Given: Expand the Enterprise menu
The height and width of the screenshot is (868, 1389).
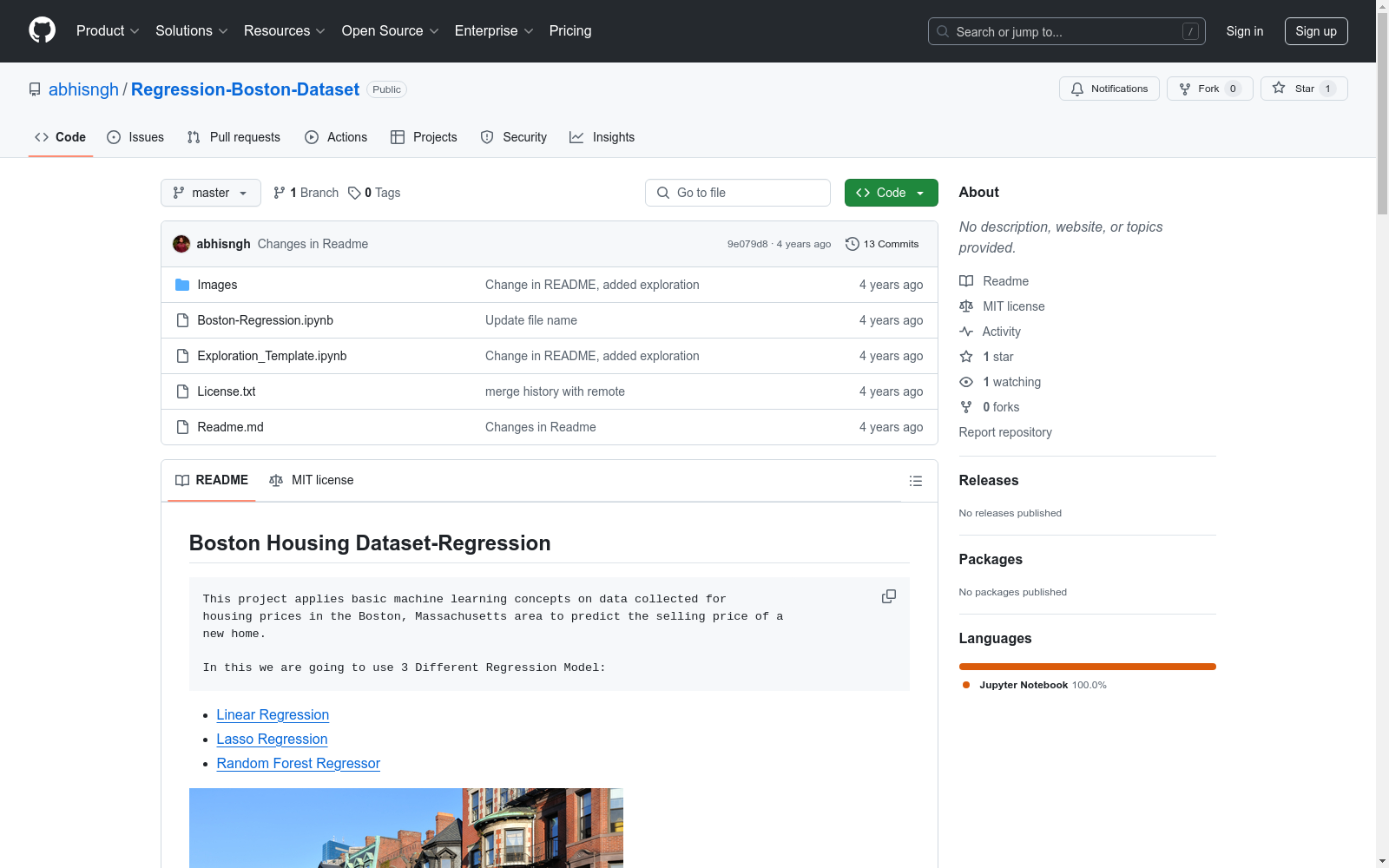Looking at the screenshot, I should click(494, 30).
